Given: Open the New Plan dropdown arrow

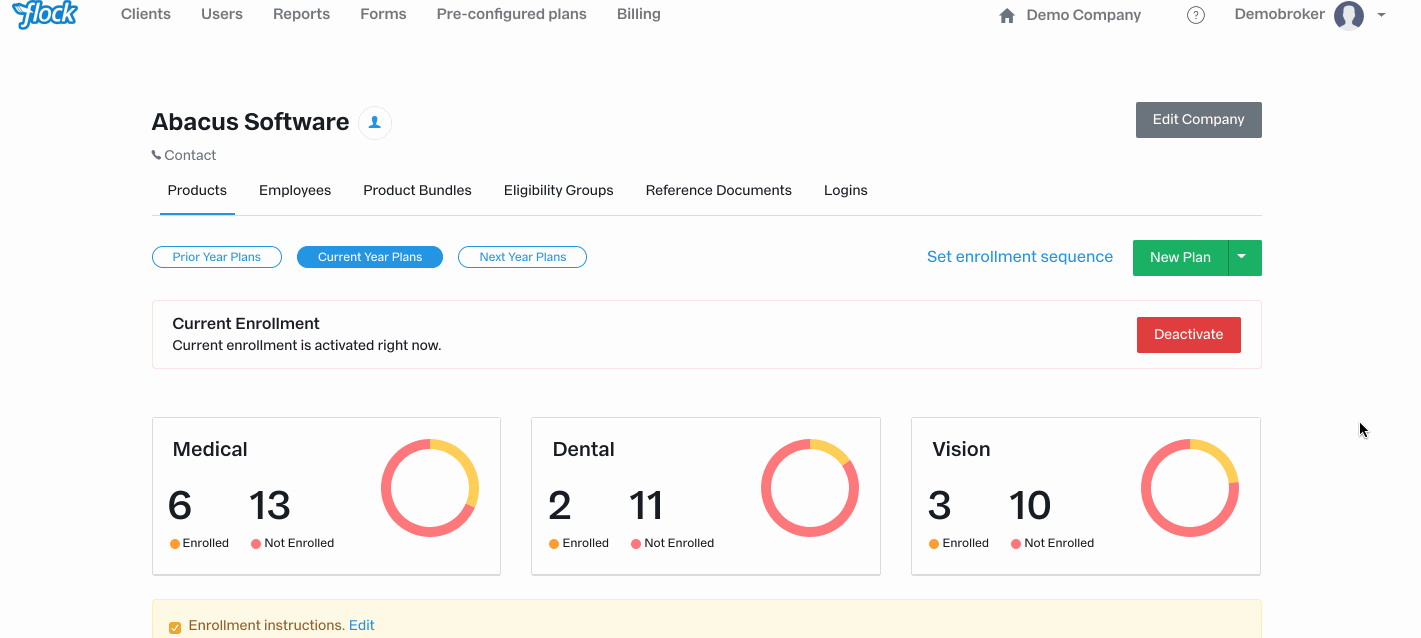Looking at the screenshot, I should click(1244, 257).
